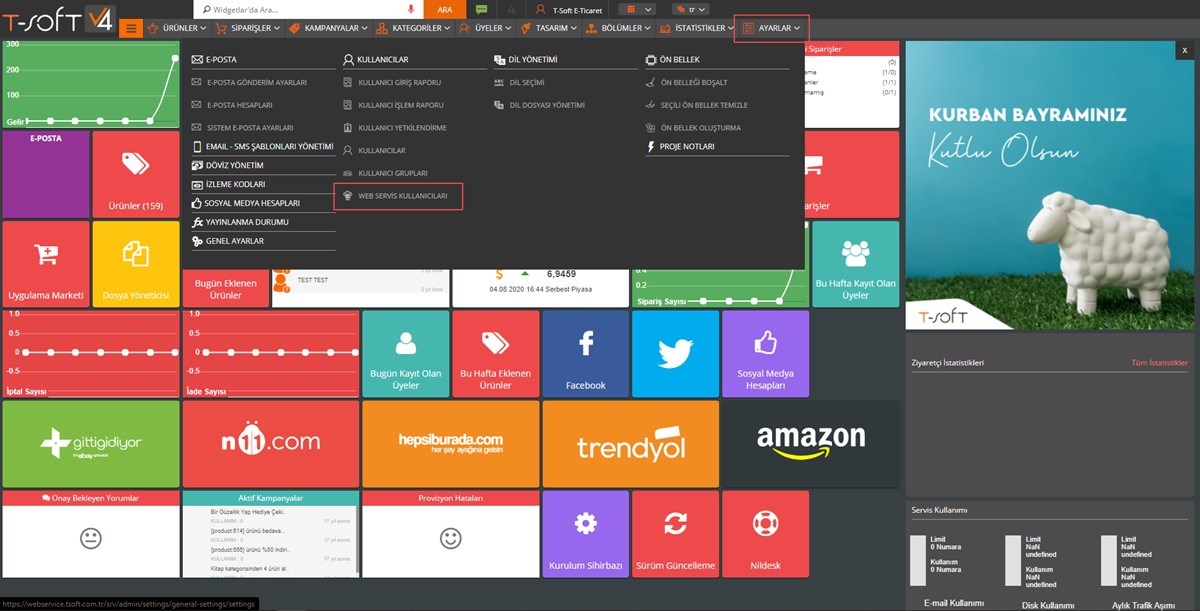
Task: Open the Twitter bird tile
Action: [676, 354]
